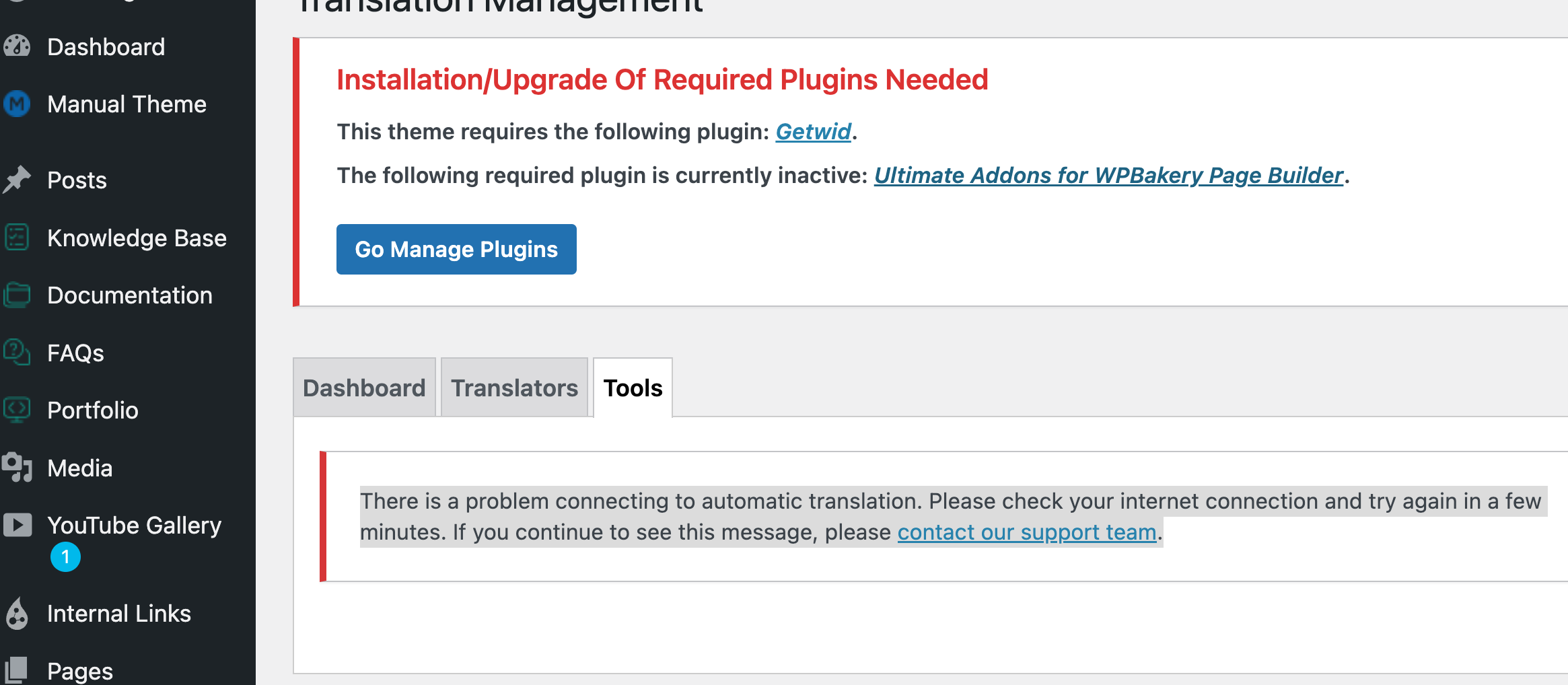Screen dimensions: 1568x685
Task: Open Pages using its sidebar icon
Action: (x=16, y=670)
